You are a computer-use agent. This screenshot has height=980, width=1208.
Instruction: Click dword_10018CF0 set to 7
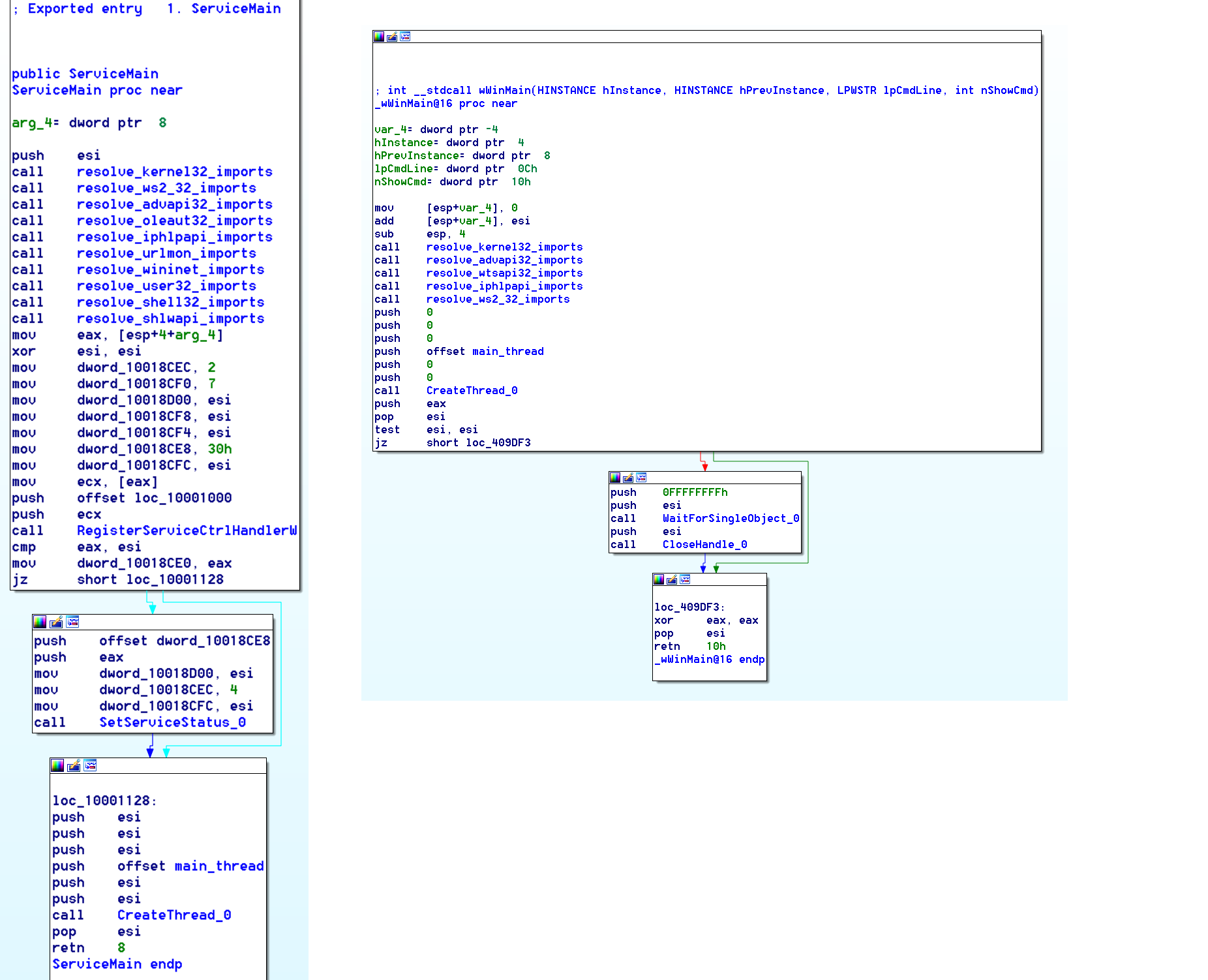(x=134, y=384)
